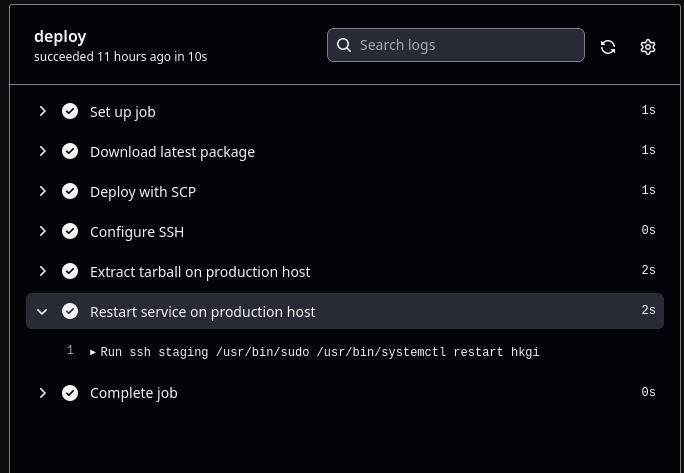
Task: Open the log settings gear menu
Action: pos(648,47)
